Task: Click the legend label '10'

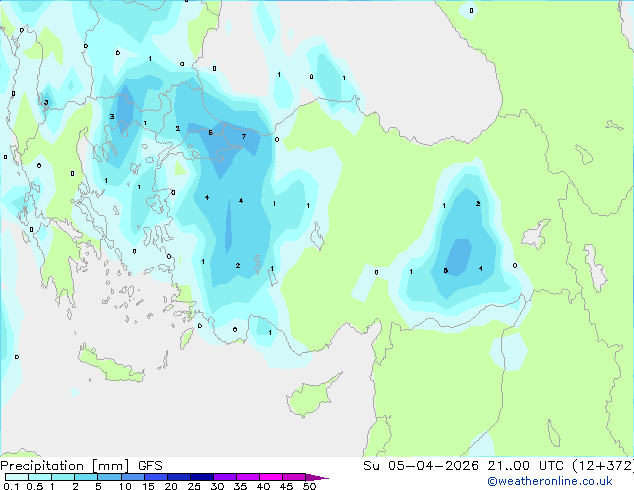Action: 125,486
